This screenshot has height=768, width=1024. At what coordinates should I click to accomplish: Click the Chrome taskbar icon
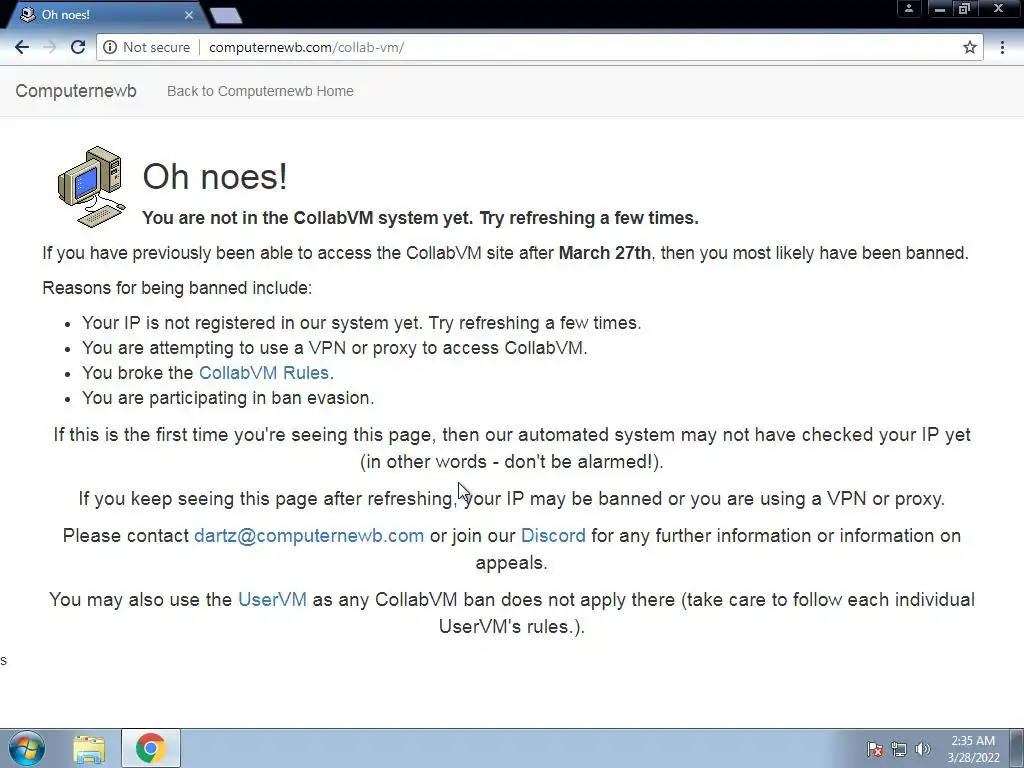150,748
